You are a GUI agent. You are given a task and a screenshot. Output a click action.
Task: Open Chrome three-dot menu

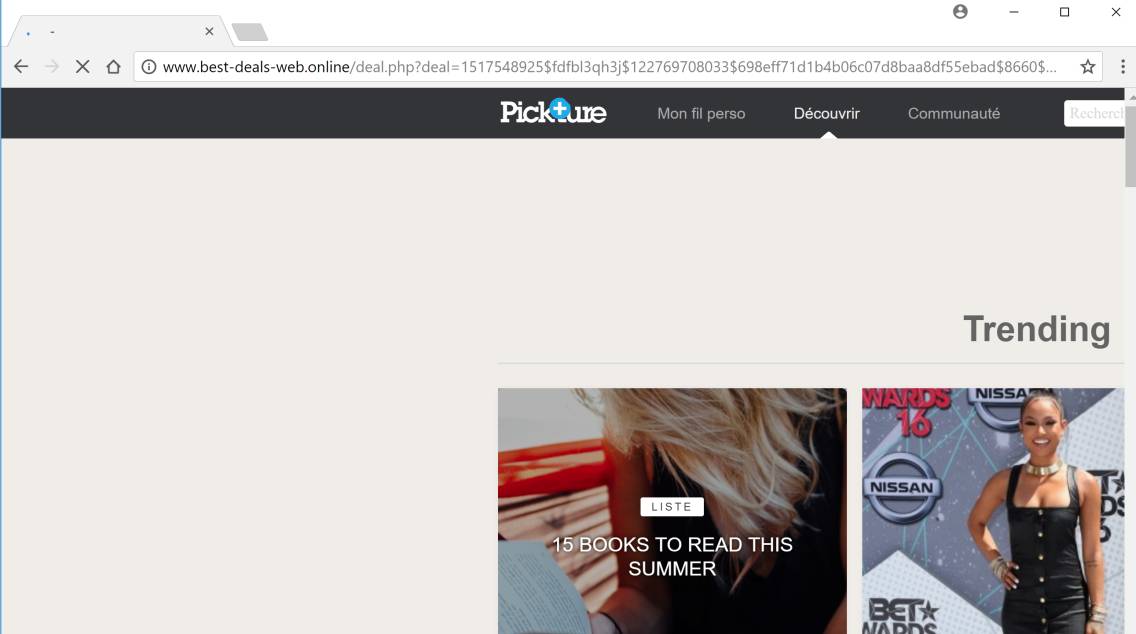tap(1122, 67)
